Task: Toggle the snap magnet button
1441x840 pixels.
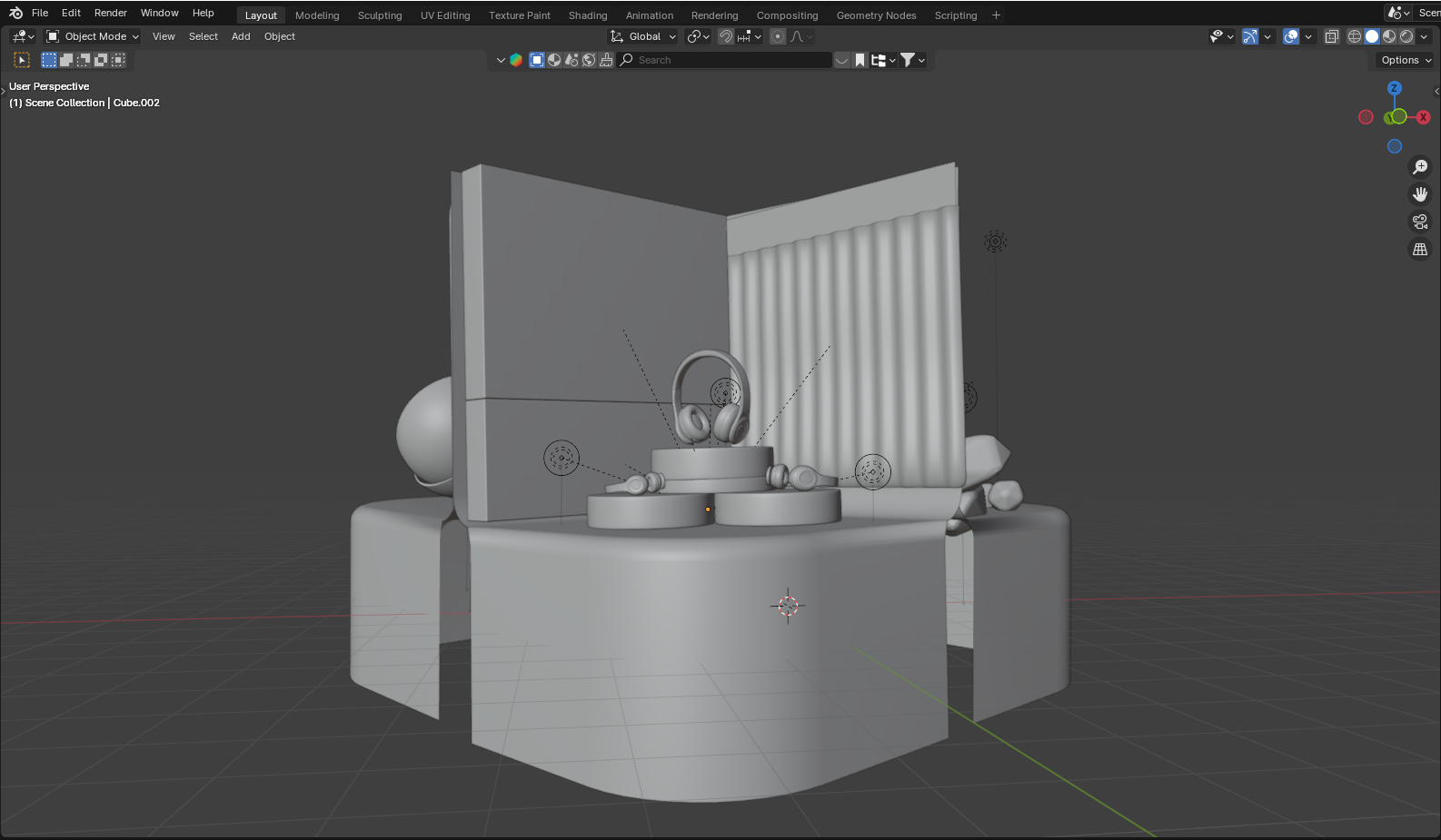Action: tap(725, 36)
